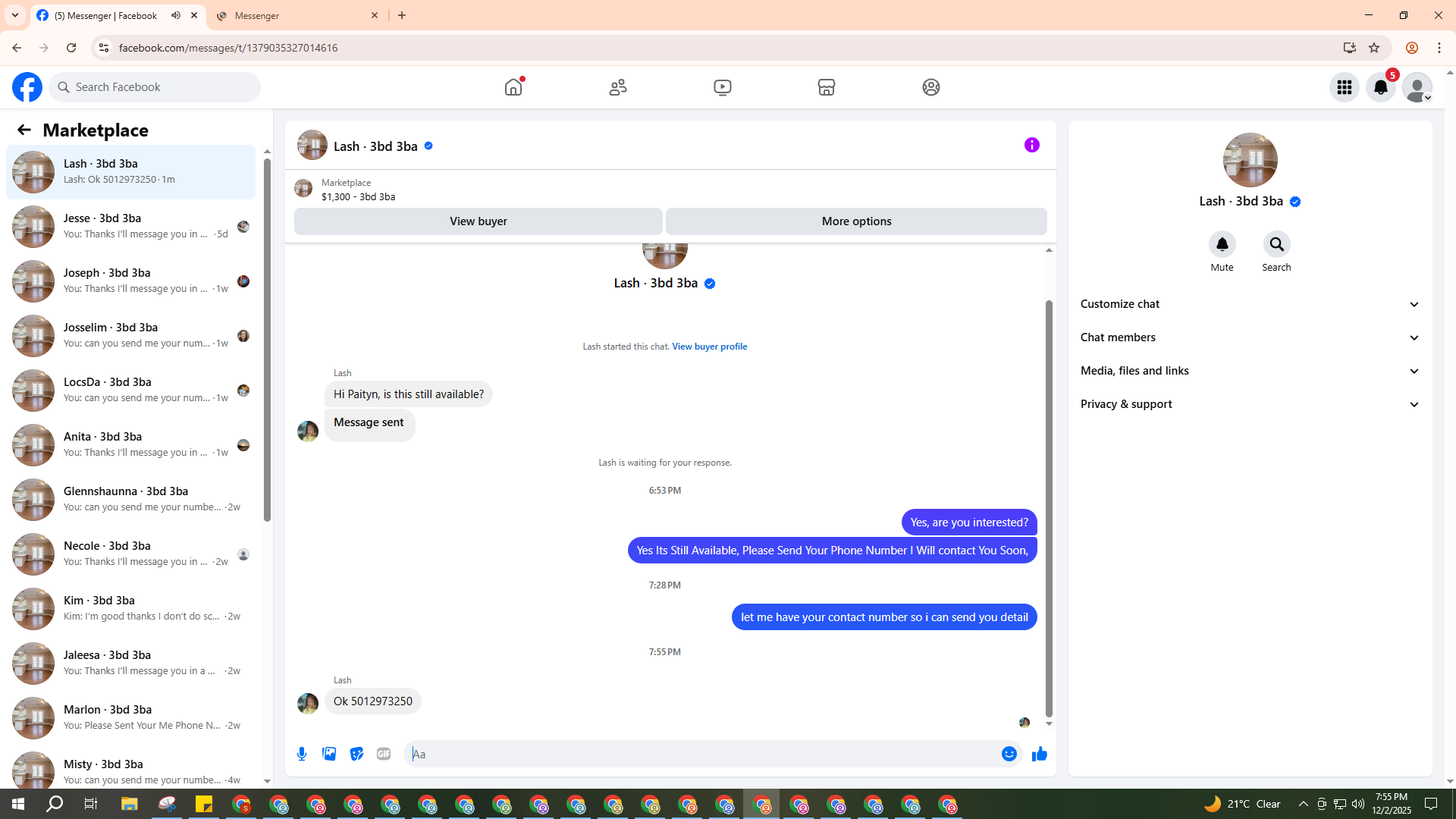Image resolution: width=1456 pixels, height=819 pixels.
Task: Mute the conversation with bell icon
Action: 1222,245
